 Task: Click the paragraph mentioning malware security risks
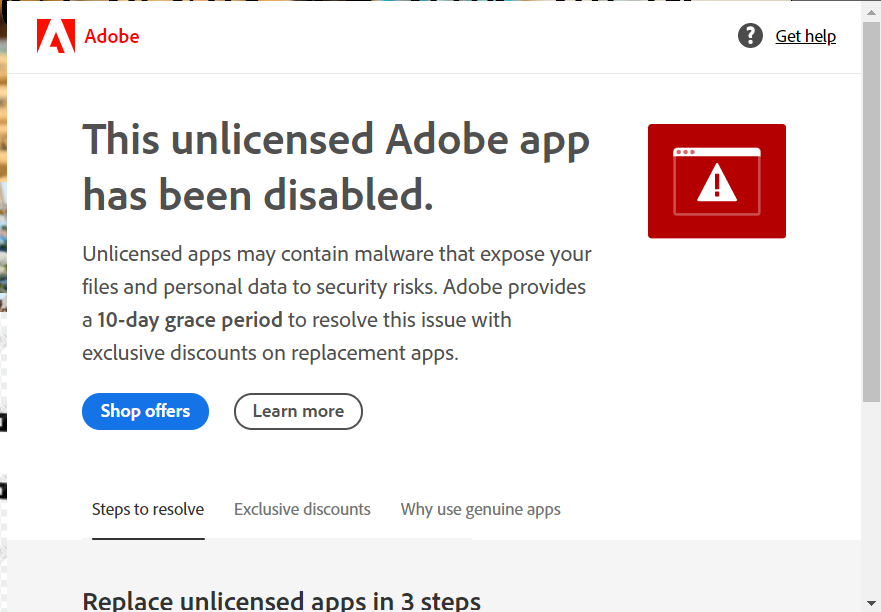tap(337, 303)
